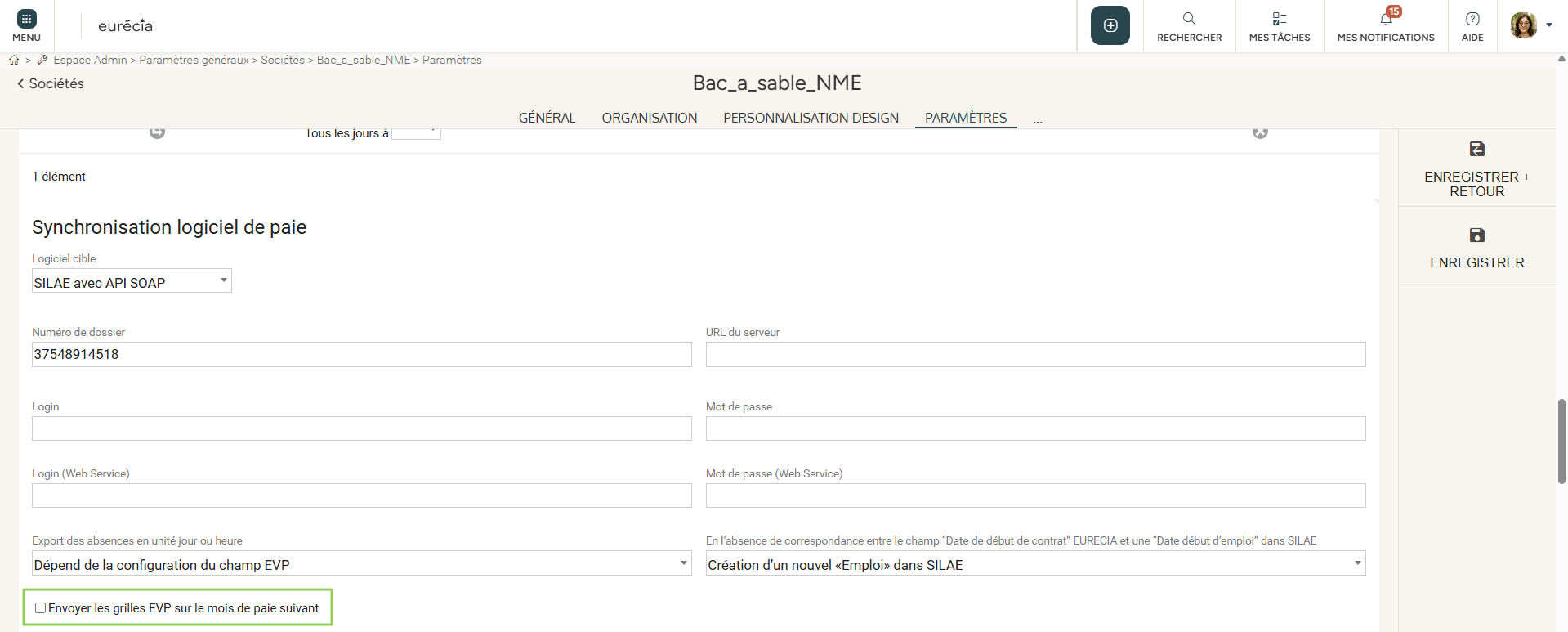The width and height of the screenshot is (1568, 632).
Task: Click the URL du serveur field
Action: tap(1035, 355)
